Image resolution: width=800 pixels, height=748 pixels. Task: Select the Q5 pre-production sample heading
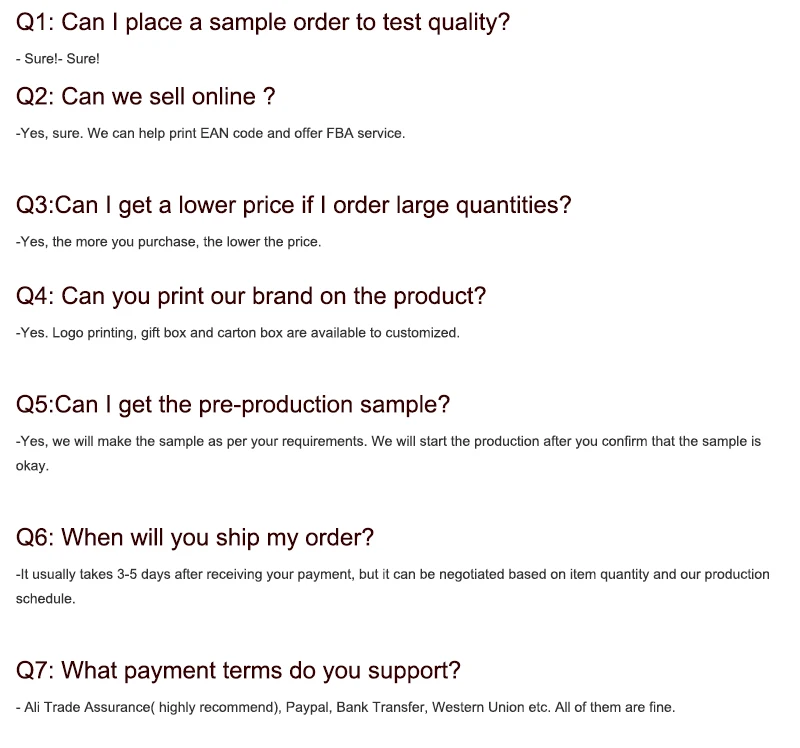click(x=233, y=404)
